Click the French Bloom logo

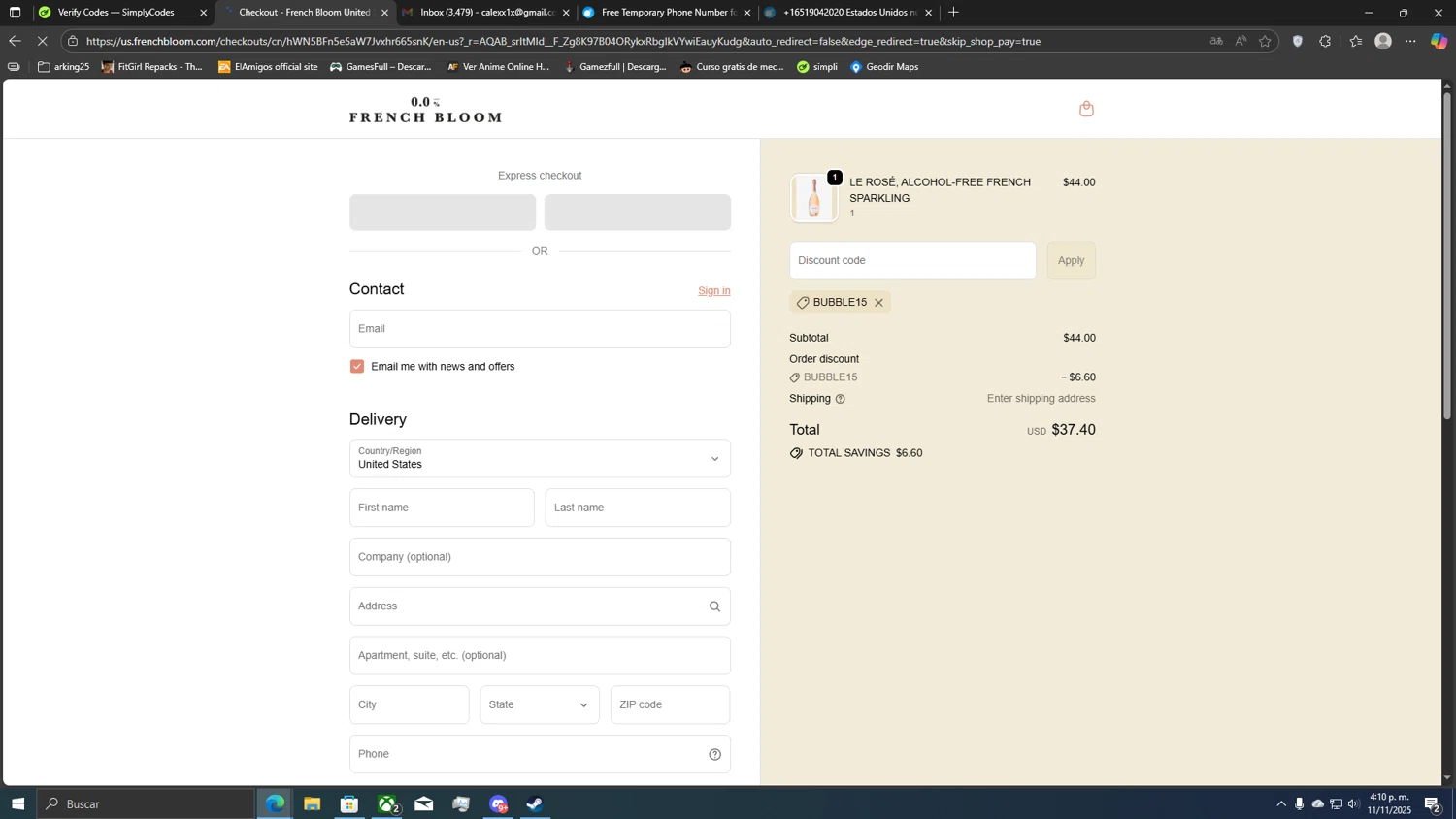tap(425, 109)
